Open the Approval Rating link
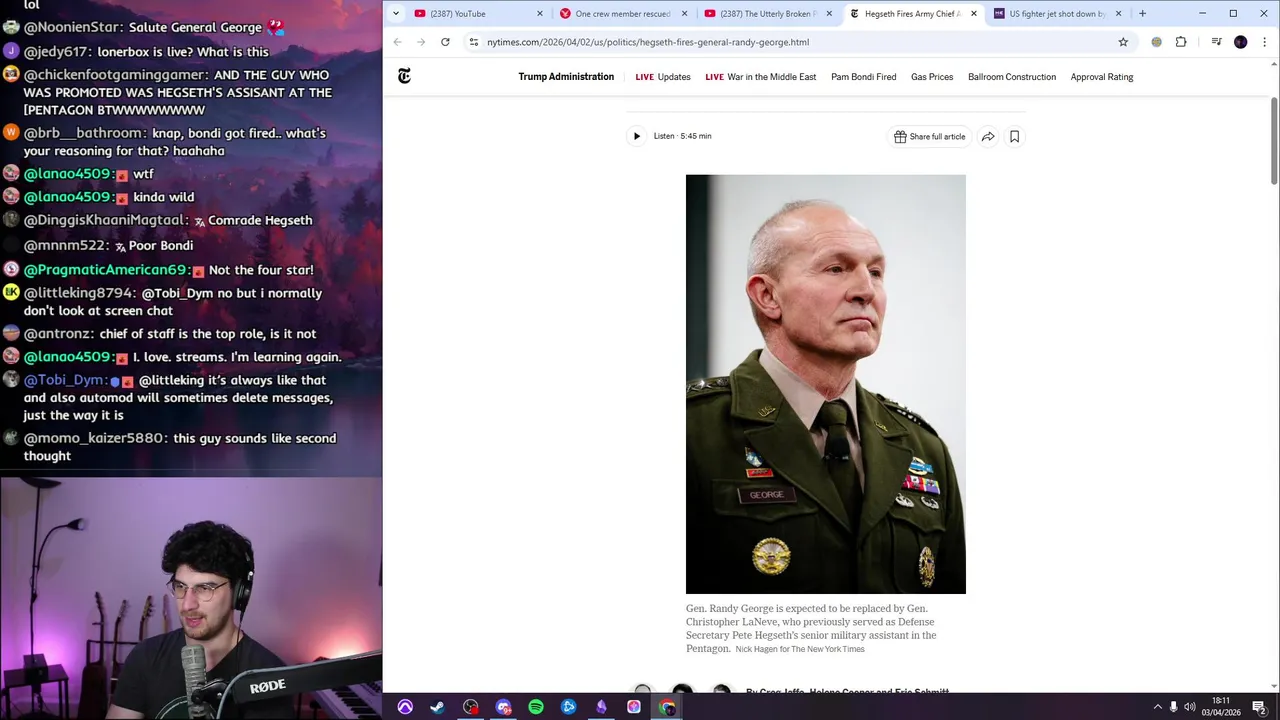The image size is (1280, 720). tap(1102, 77)
